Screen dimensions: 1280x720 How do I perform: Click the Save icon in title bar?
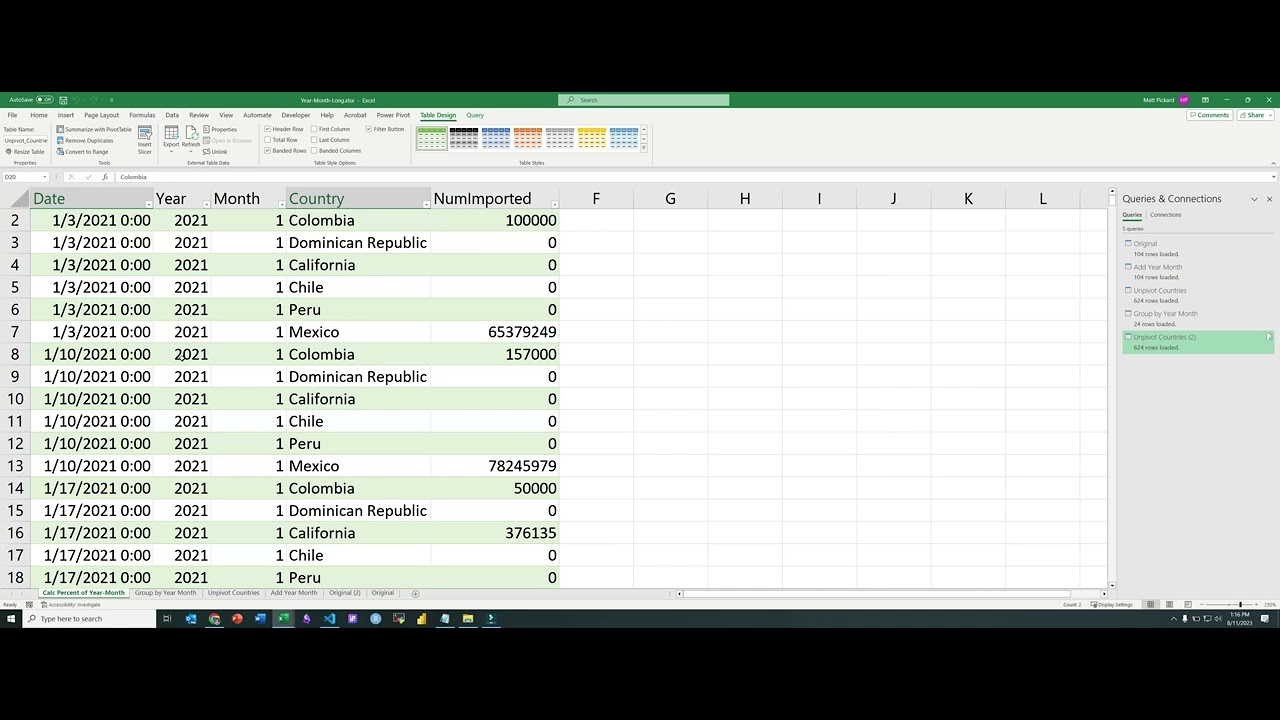click(x=63, y=100)
